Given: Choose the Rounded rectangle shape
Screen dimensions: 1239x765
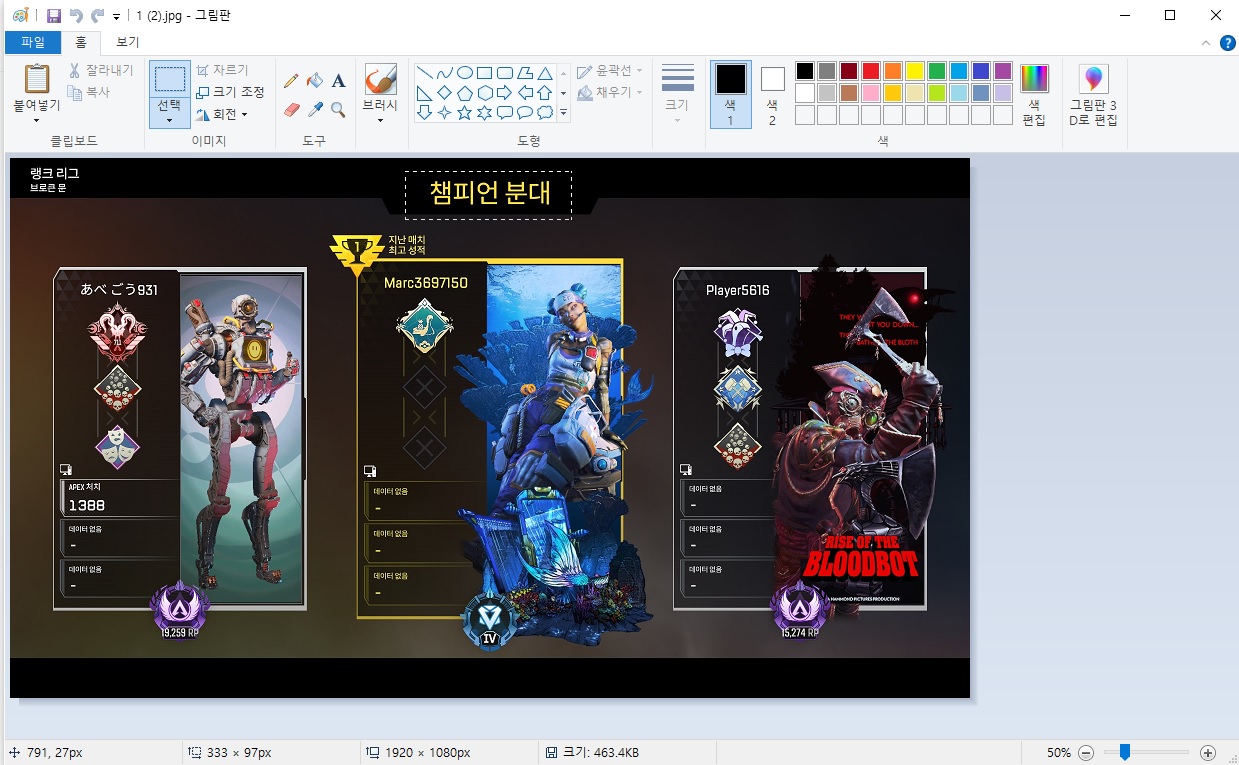Looking at the screenshot, I should [x=504, y=73].
